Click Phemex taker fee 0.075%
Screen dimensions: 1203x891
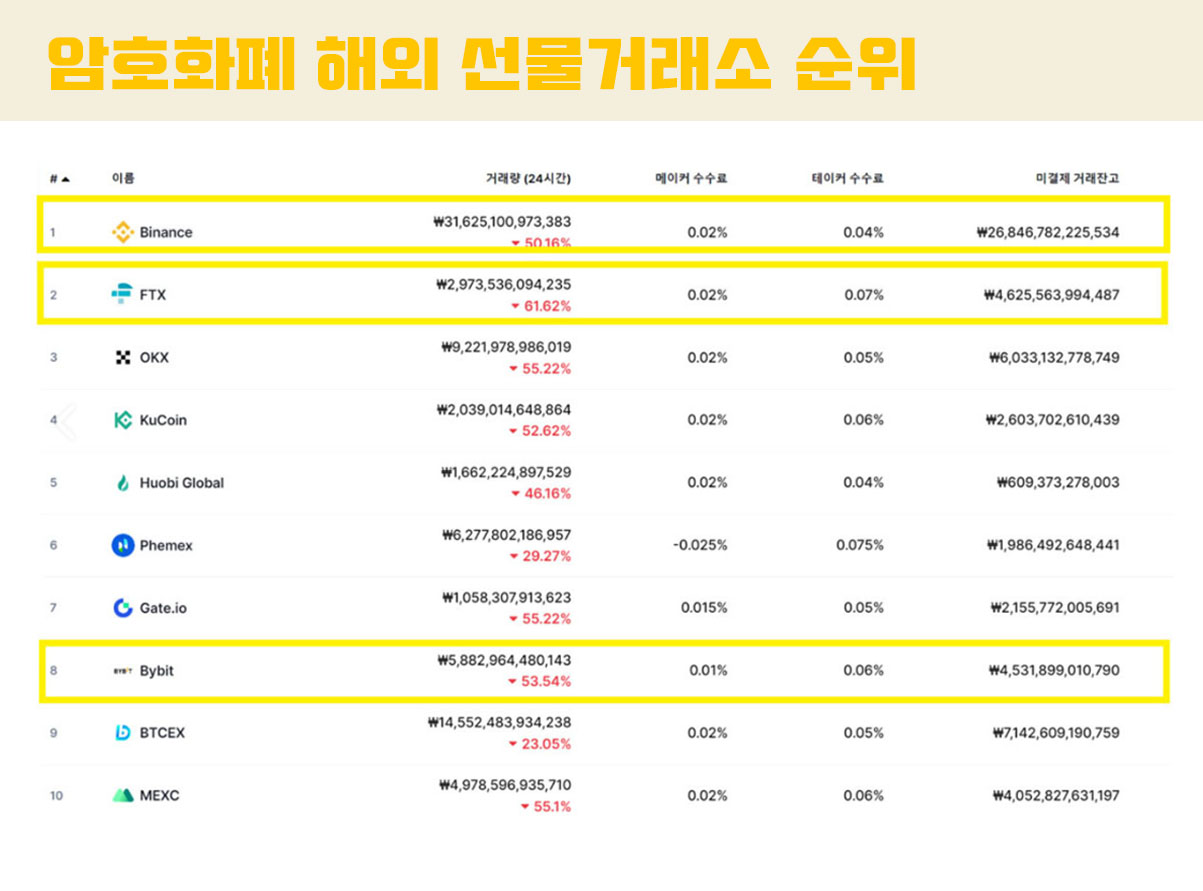[860, 545]
